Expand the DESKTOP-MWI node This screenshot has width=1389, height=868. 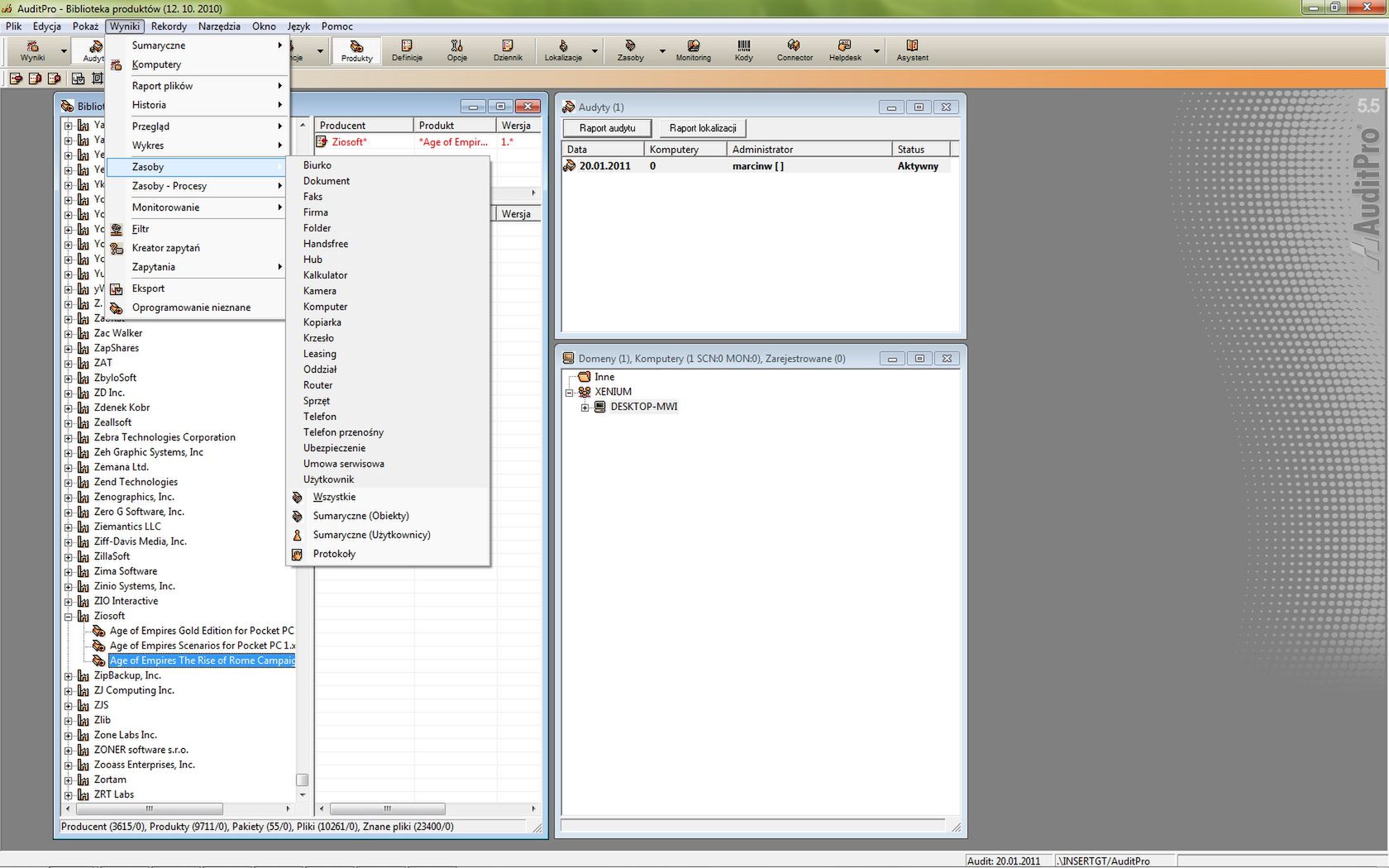click(x=585, y=407)
